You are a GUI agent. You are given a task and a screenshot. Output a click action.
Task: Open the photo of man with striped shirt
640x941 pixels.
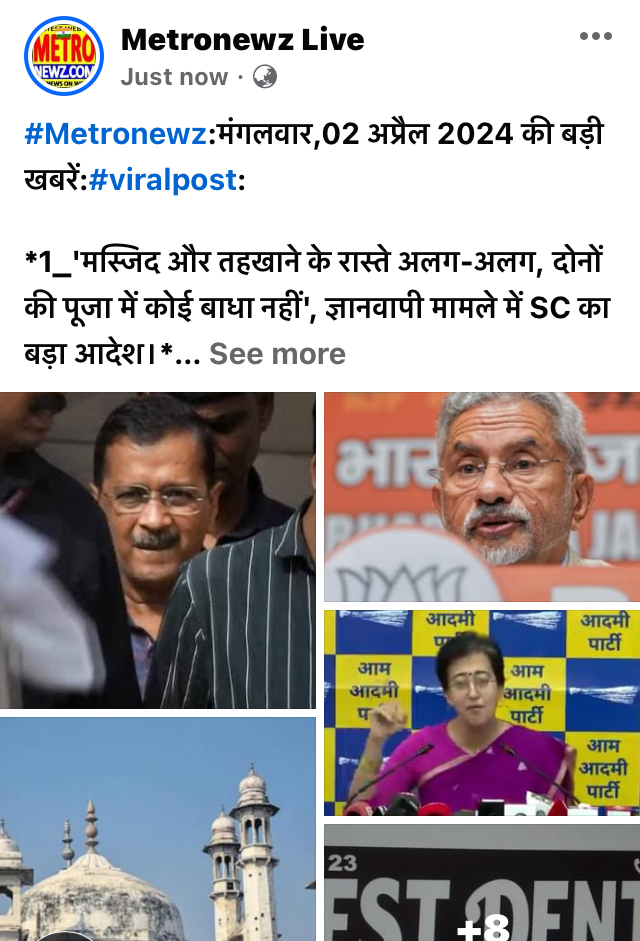[x=158, y=550]
